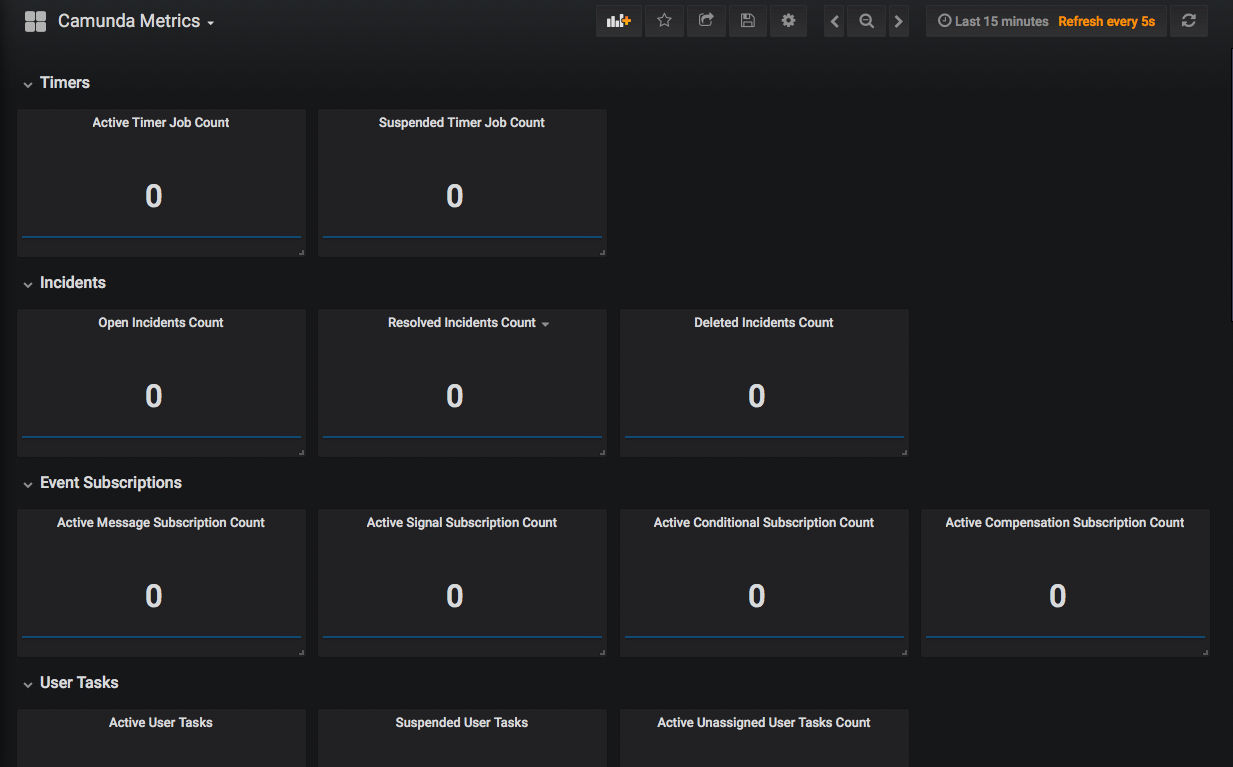Click Active Signal Subscription Count title
The height and width of the screenshot is (767, 1233).
(462, 522)
